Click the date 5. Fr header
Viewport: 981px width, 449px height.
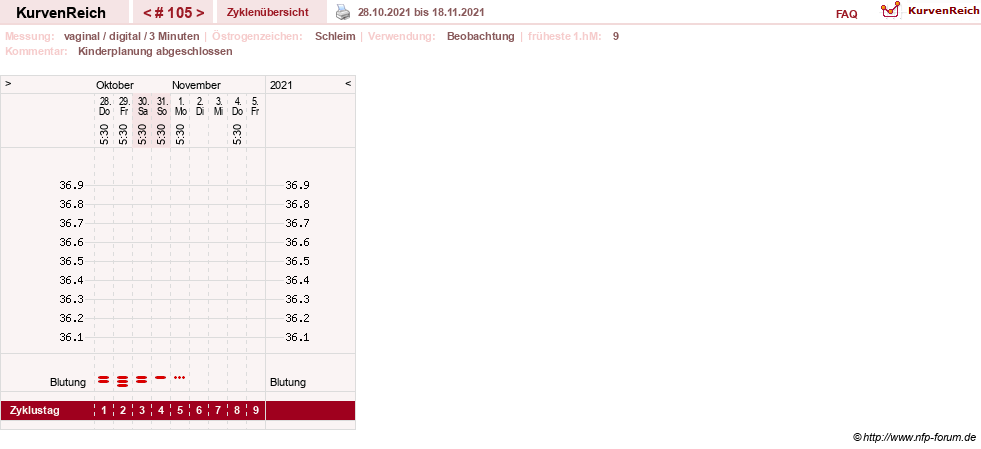tap(255, 106)
